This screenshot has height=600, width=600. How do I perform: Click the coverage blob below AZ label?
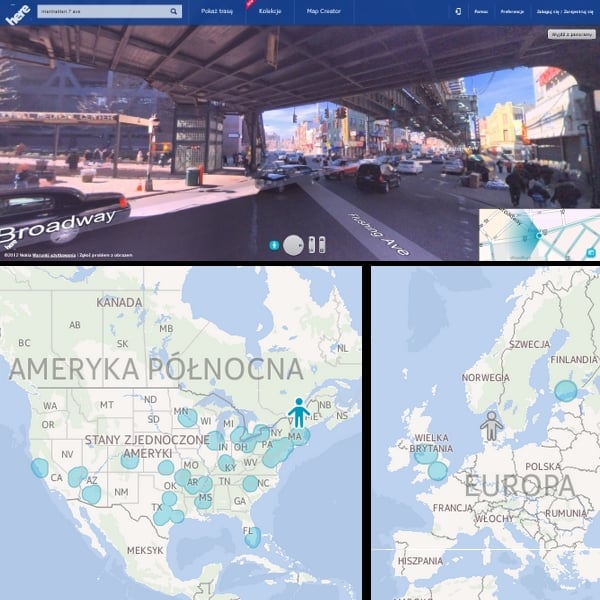tap(91, 494)
